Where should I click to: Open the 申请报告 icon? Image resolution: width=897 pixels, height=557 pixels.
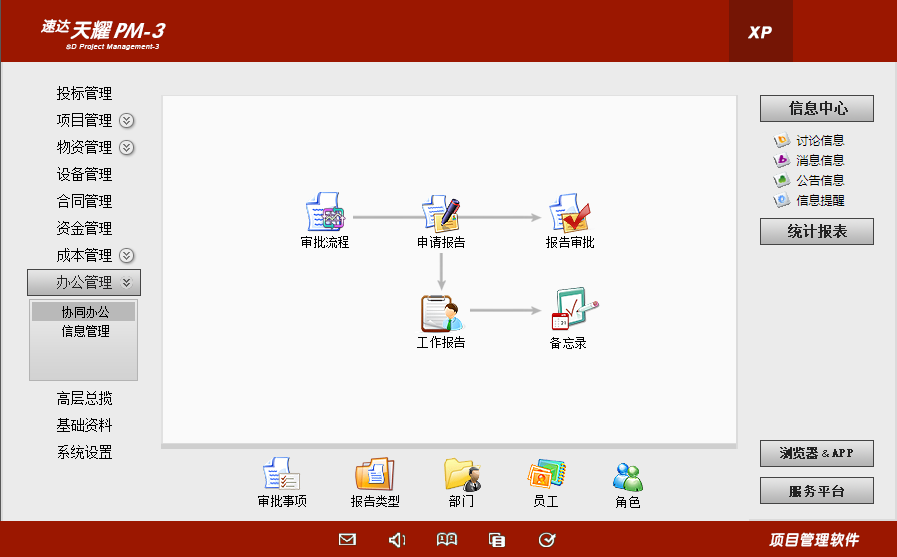point(440,214)
